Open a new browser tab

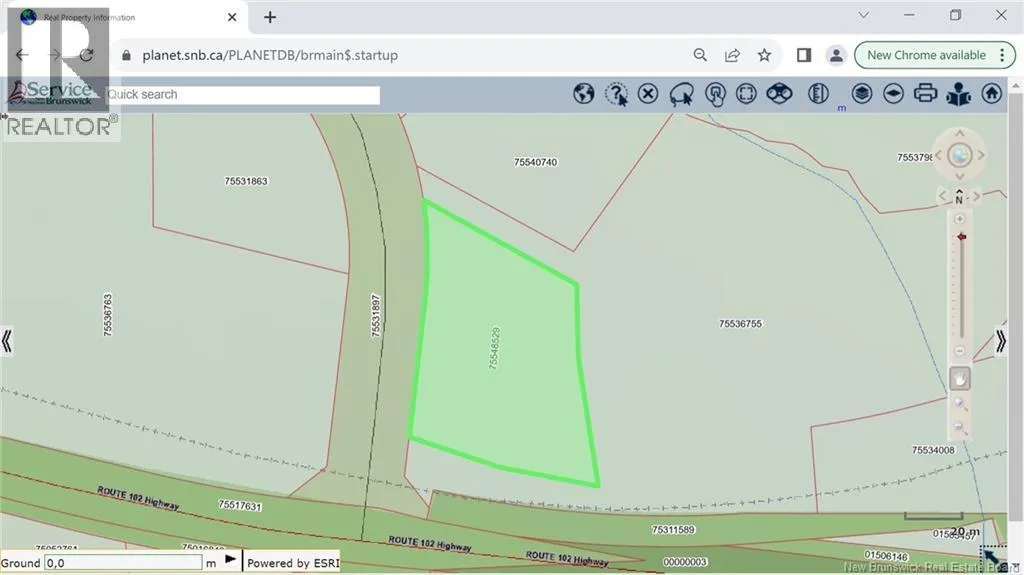tap(270, 17)
